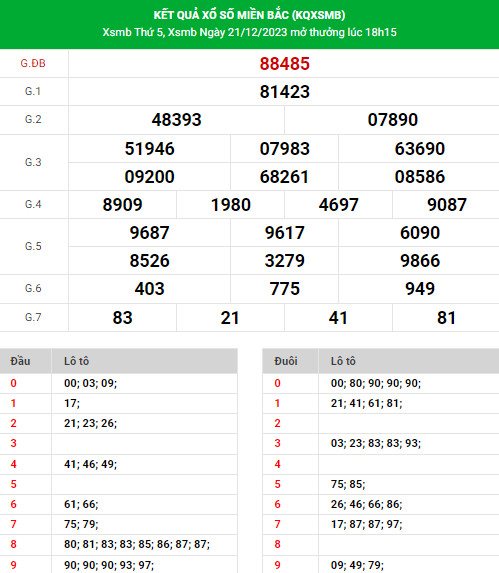Click G.5 number 3279
Image resolution: width=499 pixels, height=573 pixels.
pos(285,261)
